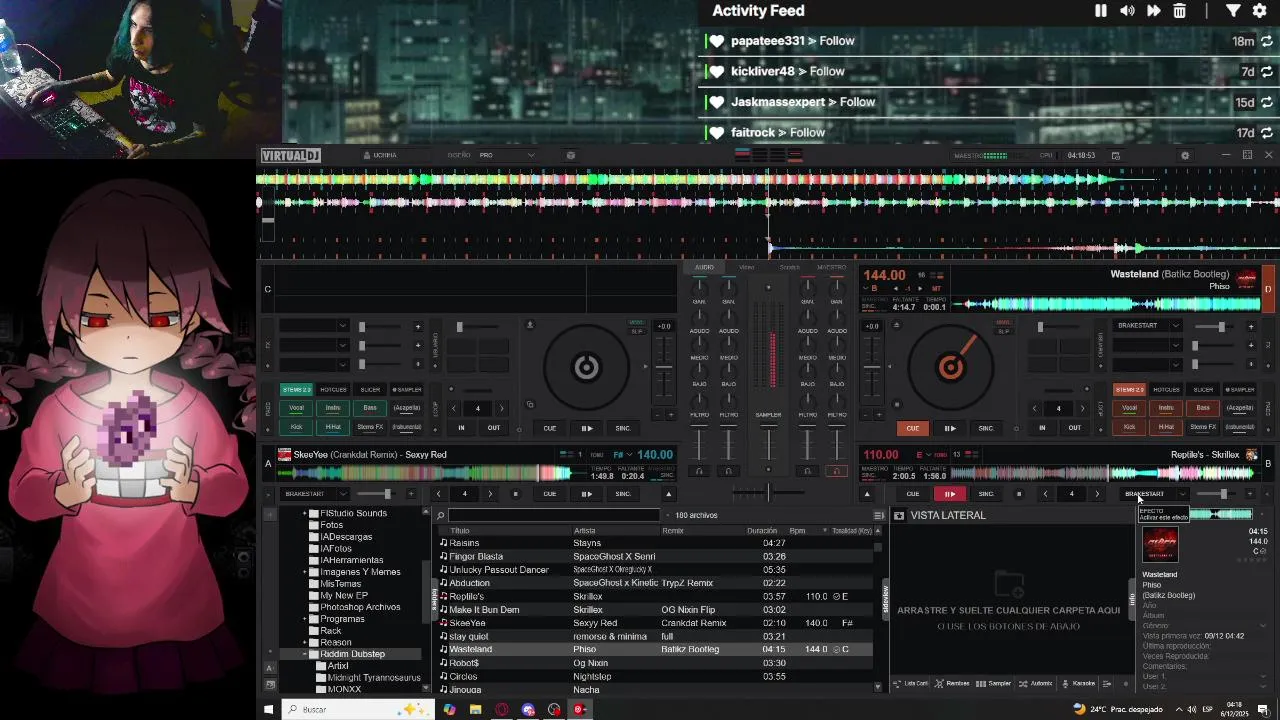Play or pause right deck D
The width and height of the screenshot is (1280, 720).
(x=949, y=428)
